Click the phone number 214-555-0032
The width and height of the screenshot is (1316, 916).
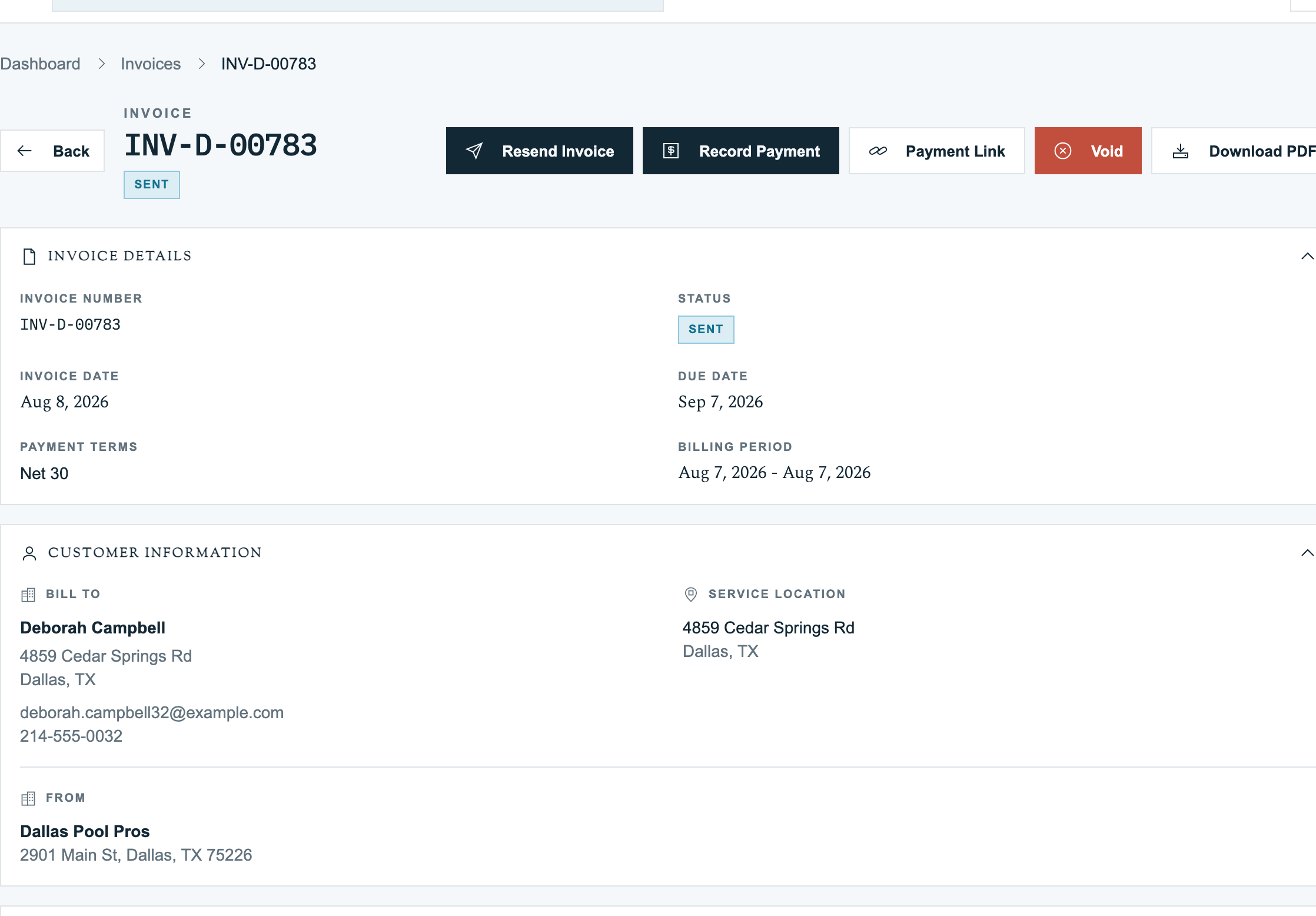(x=71, y=736)
